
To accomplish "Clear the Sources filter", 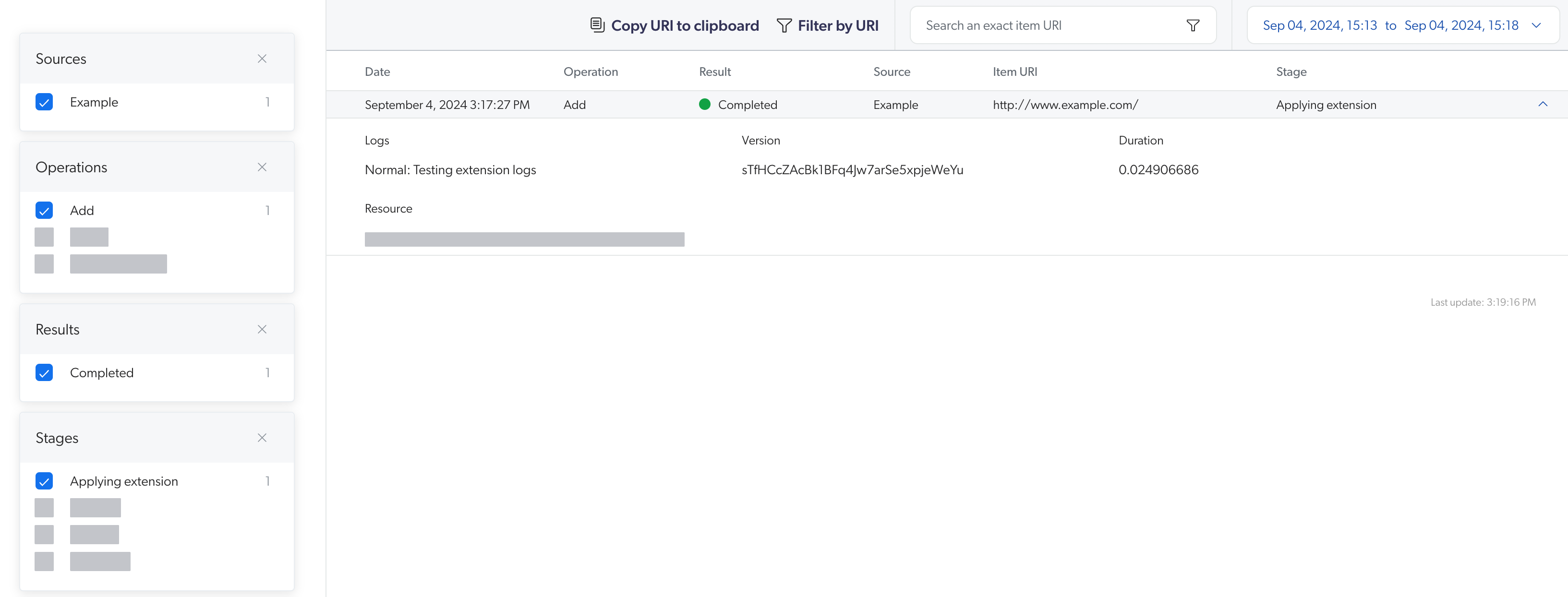I will [262, 57].
